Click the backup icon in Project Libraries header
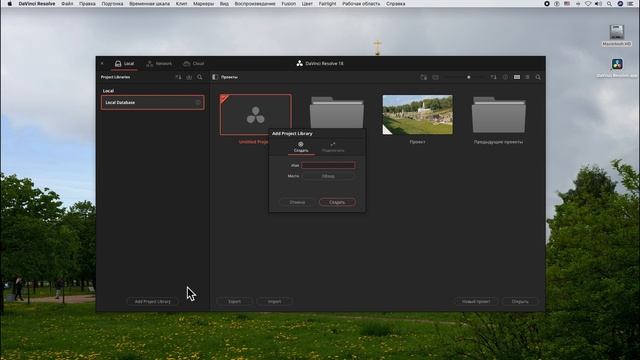Image resolution: width=640 pixels, height=360 pixels. click(x=189, y=77)
